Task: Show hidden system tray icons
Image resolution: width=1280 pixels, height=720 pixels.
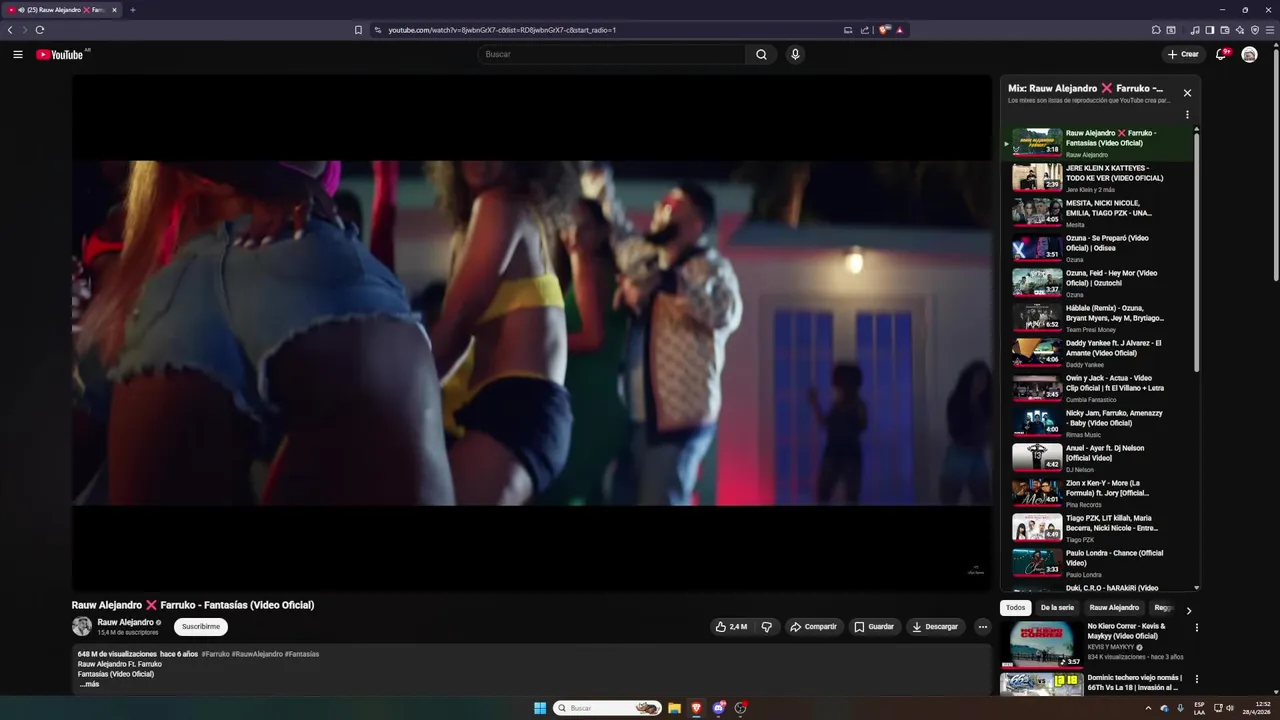Action: (x=1147, y=708)
